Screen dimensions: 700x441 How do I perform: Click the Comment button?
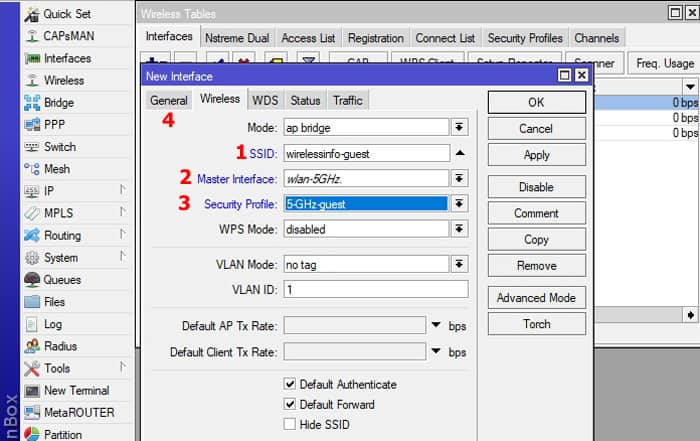537,213
